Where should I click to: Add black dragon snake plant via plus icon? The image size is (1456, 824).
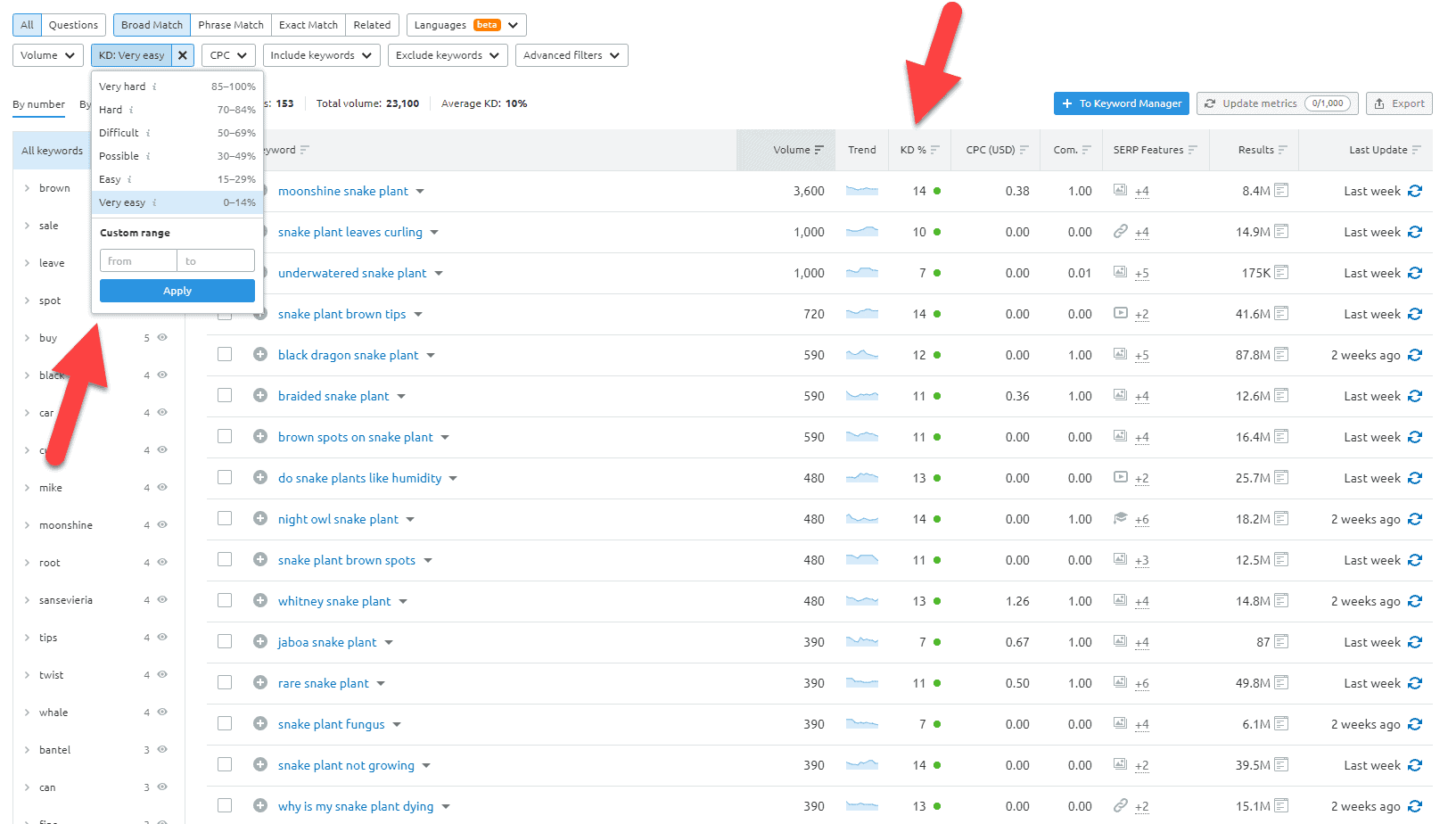click(260, 354)
